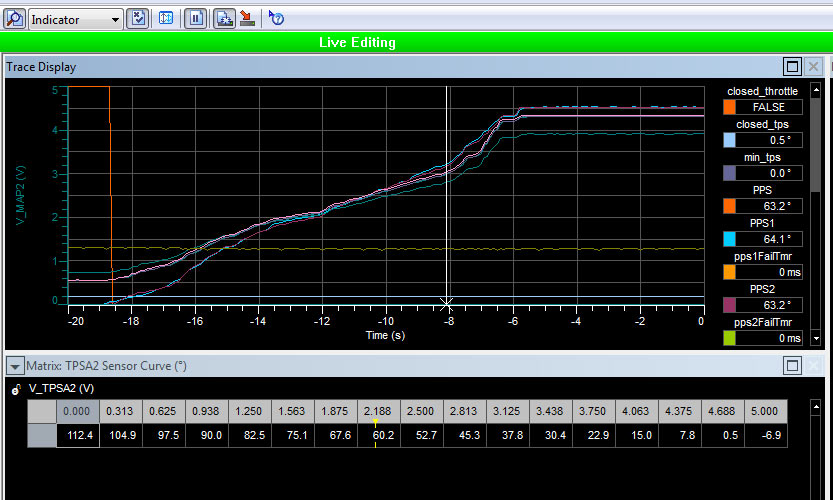Select the 67.6 table cell

pyautogui.click(x=336, y=435)
